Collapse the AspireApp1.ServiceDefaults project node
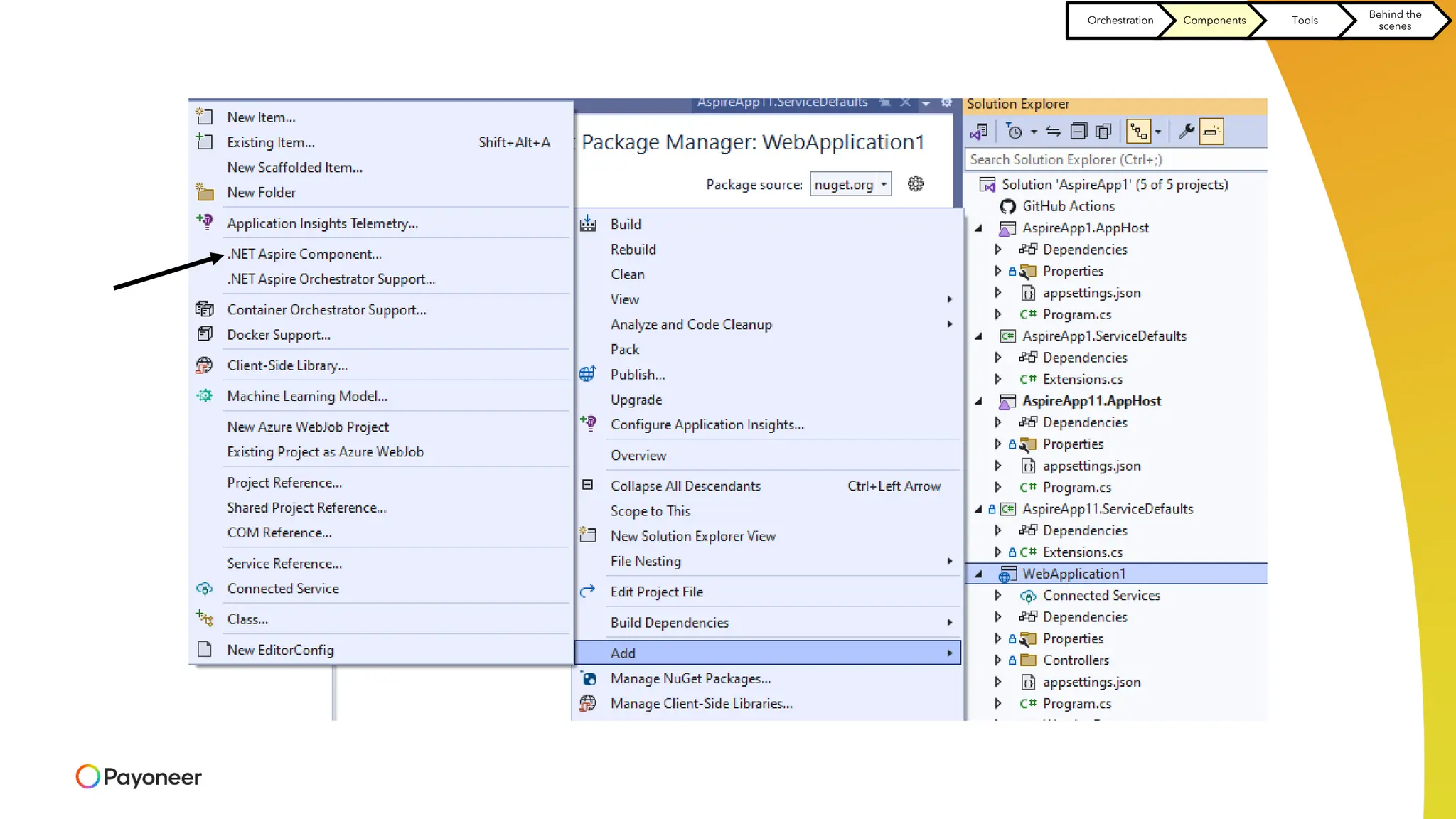 [978, 336]
